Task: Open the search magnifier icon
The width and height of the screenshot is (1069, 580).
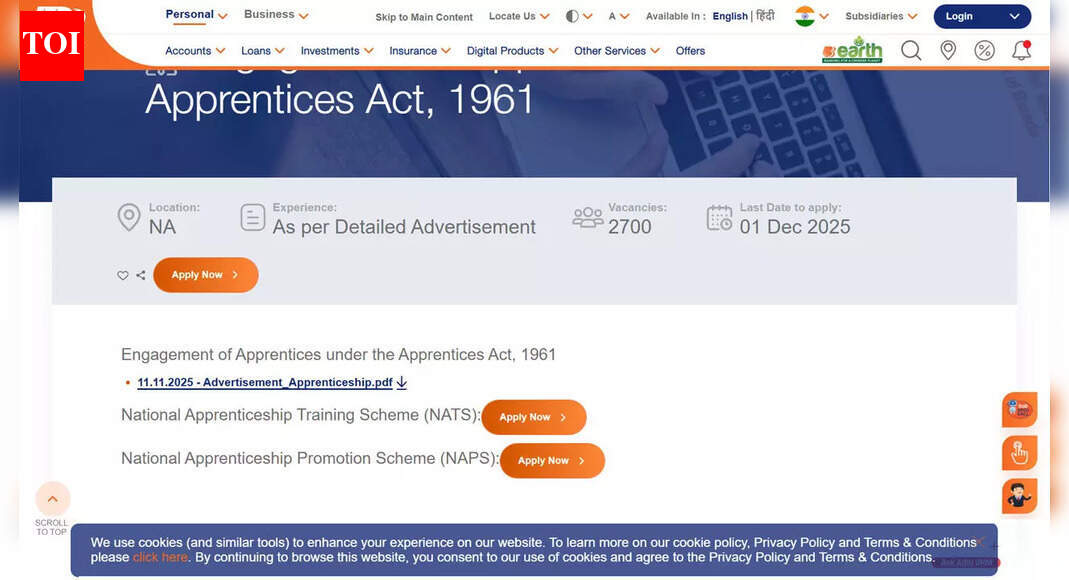Action: coord(911,50)
